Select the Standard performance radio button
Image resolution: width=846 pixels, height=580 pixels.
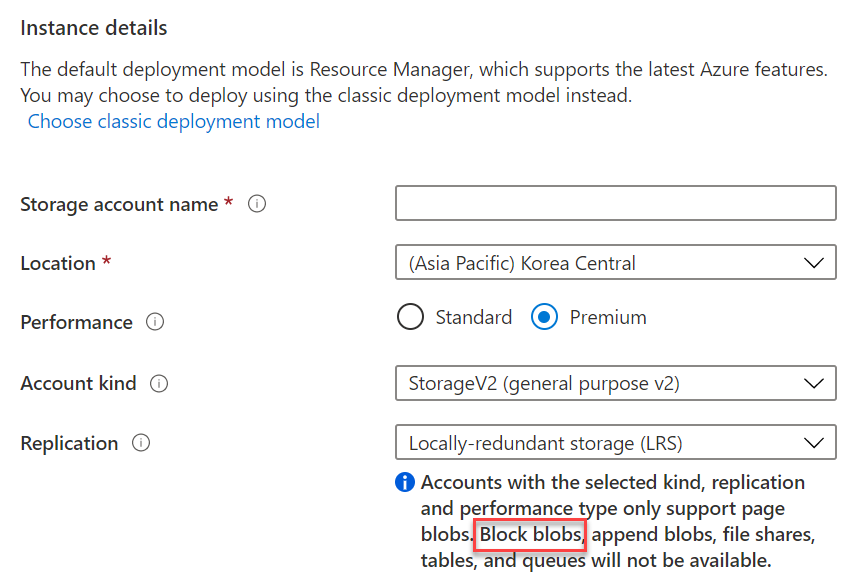pos(410,317)
